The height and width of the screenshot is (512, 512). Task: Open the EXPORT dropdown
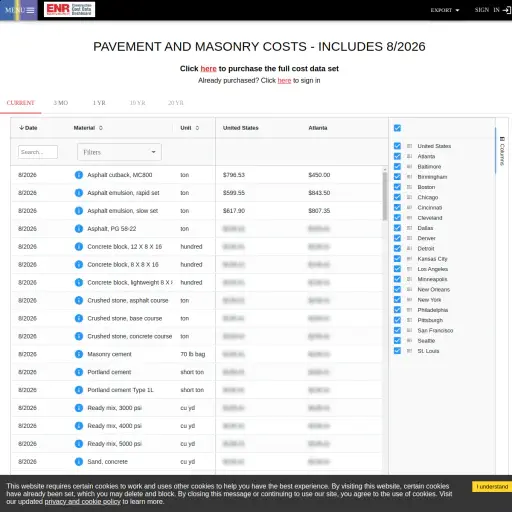click(x=445, y=10)
